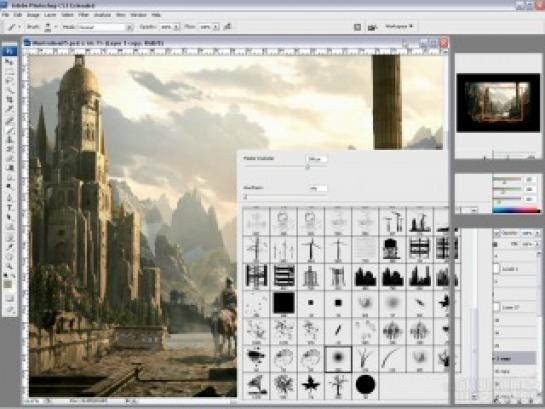Select the Rectangular Marquee tool
This screenshot has height=409, width=545.
coord(9,71)
